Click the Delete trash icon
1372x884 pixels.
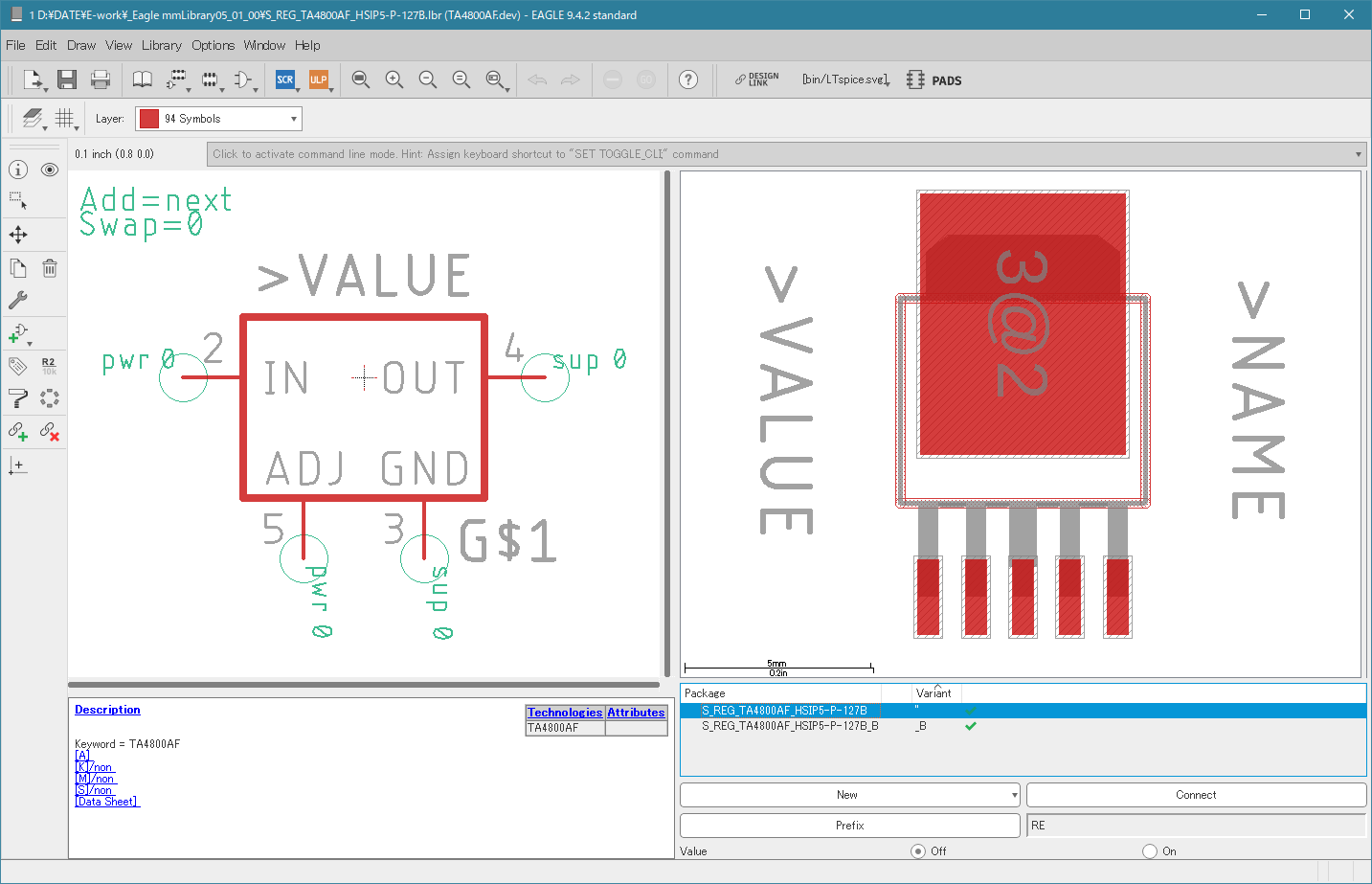50,268
